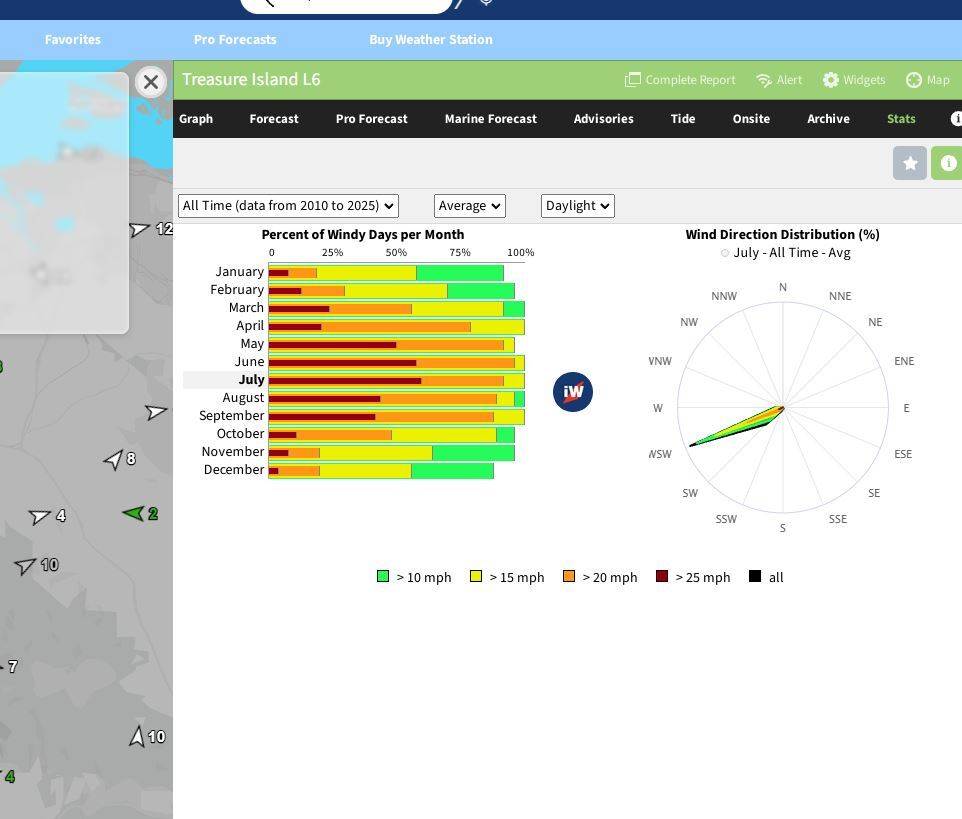
Task: Click the Map compass icon
Action: coord(914,80)
